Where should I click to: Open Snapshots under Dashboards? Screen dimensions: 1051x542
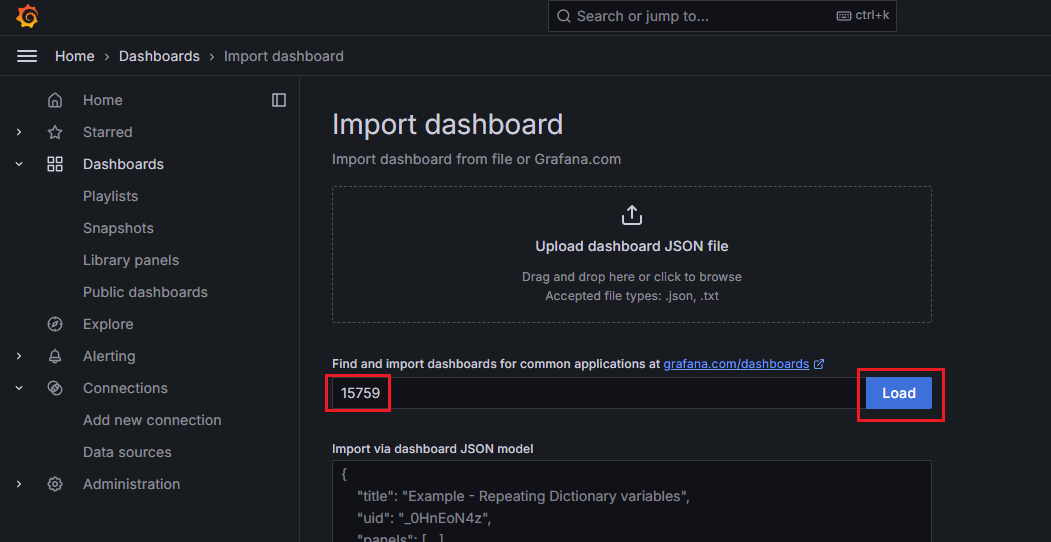tap(118, 228)
